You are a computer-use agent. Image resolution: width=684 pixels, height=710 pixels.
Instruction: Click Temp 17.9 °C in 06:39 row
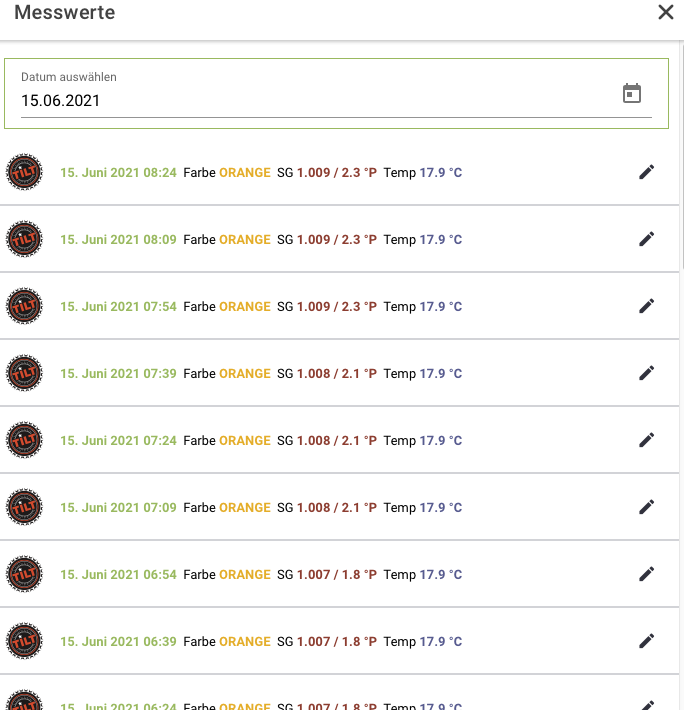pyautogui.click(x=423, y=641)
